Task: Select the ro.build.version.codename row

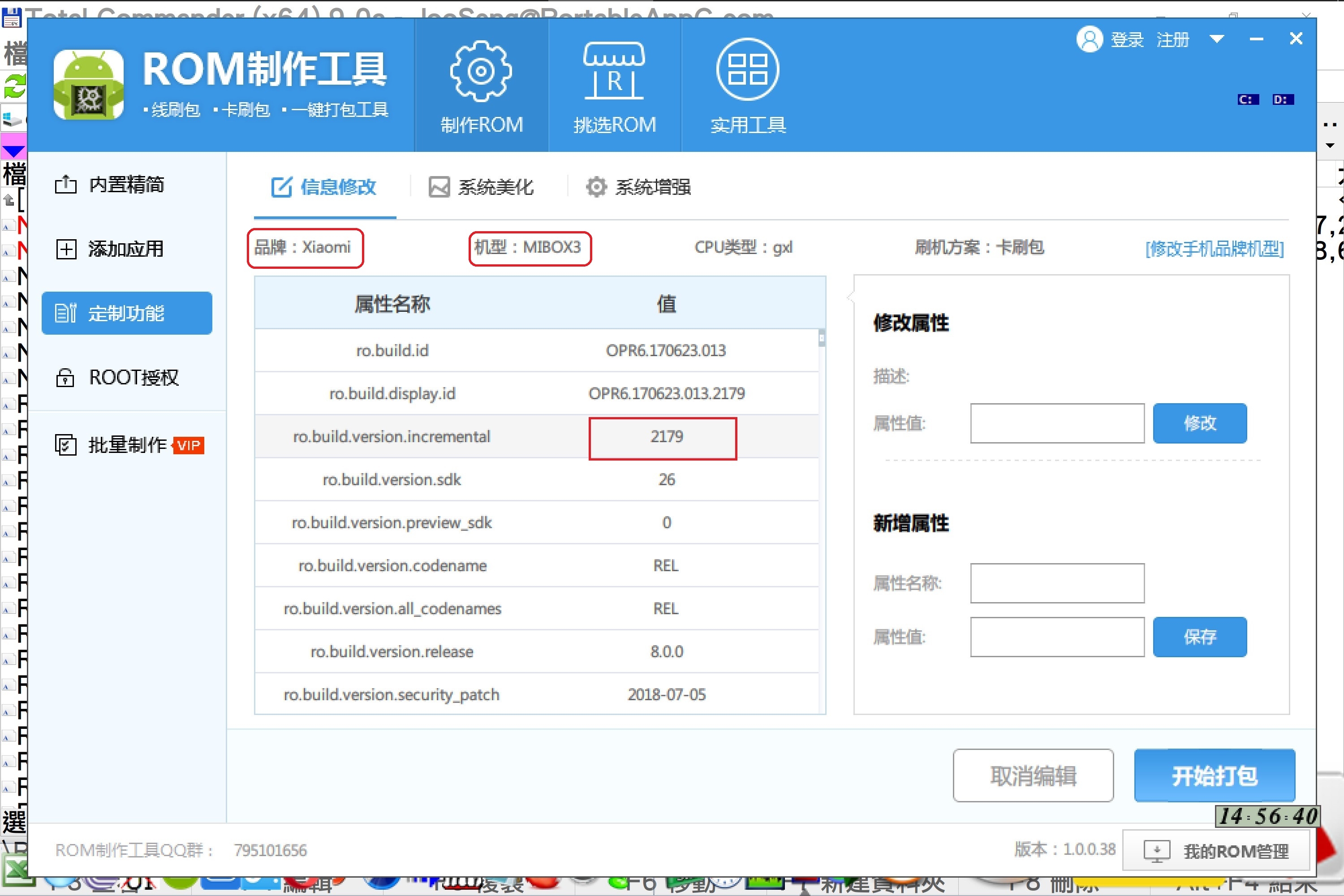Action: [537, 565]
